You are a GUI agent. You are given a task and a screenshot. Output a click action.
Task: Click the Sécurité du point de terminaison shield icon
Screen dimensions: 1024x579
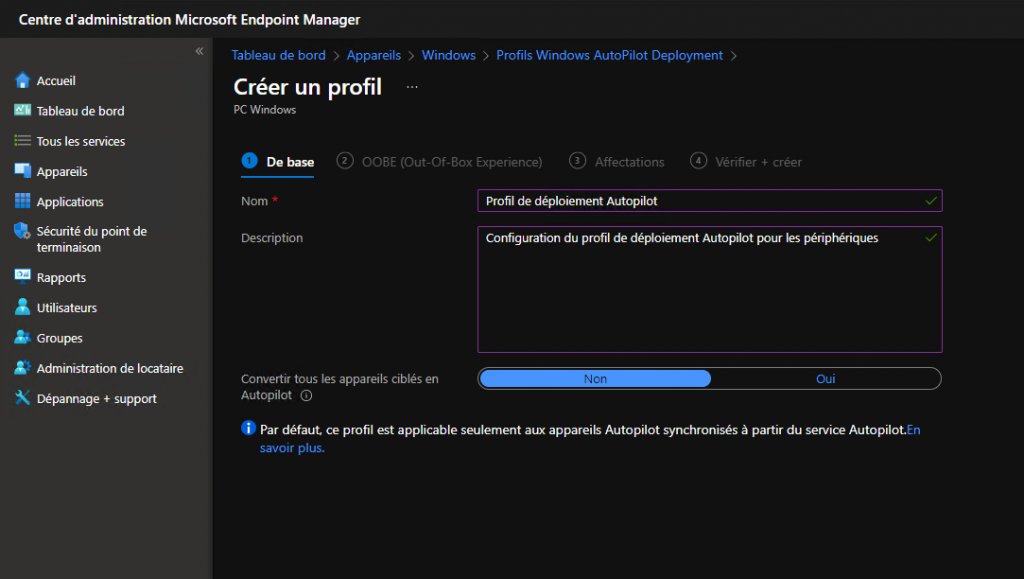(x=22, y=231)
